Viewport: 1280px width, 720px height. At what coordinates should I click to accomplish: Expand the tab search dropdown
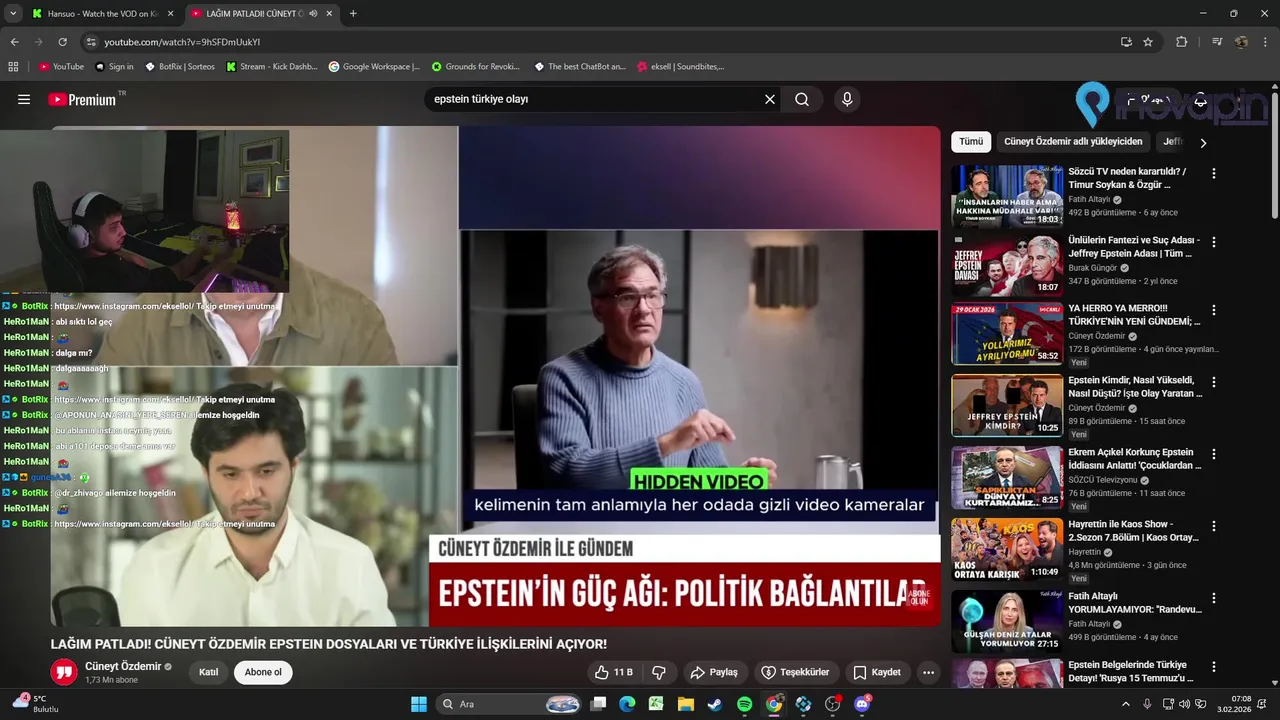tap(13, 14)
